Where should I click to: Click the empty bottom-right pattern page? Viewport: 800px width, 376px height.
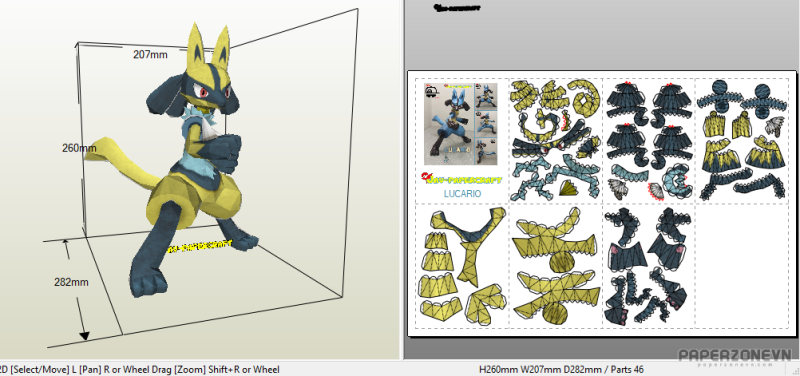[x=742, y=265]
